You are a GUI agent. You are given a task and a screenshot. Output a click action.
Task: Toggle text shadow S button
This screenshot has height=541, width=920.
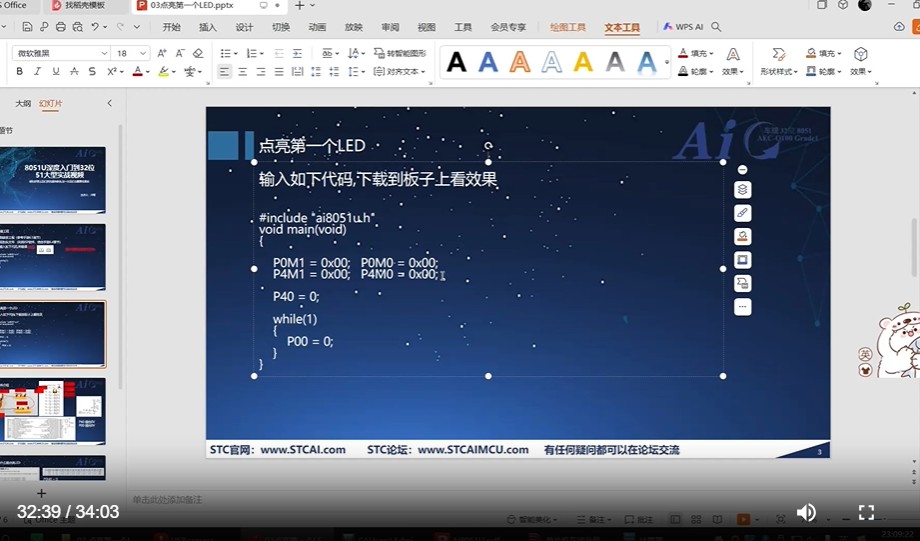92,72
